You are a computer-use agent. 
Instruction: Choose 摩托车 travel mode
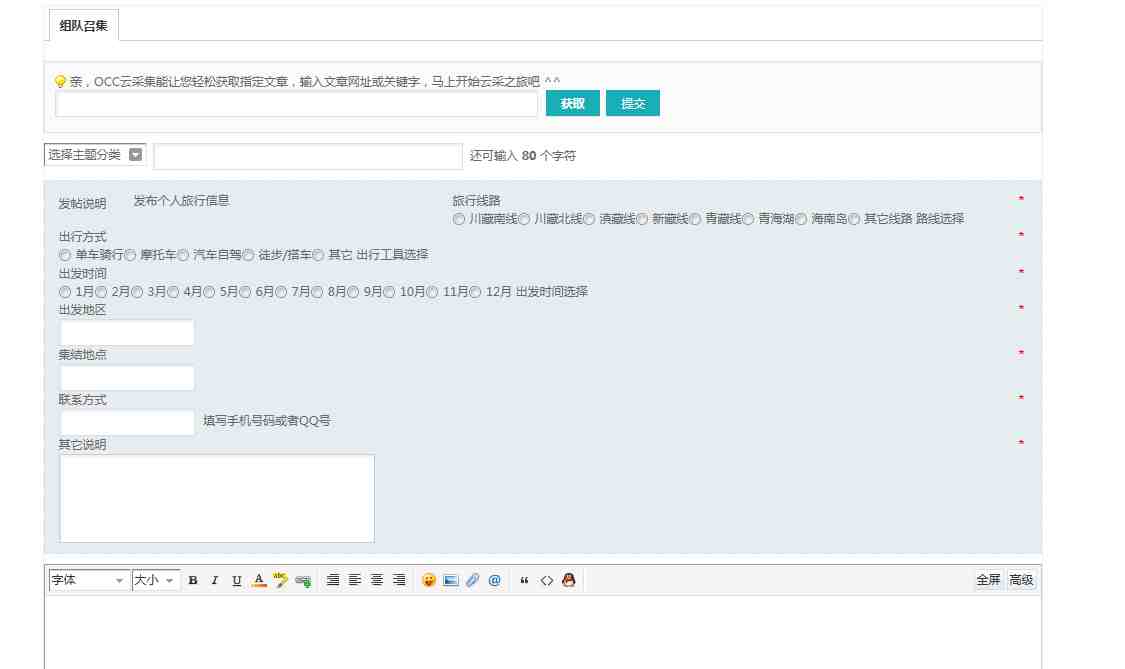130,255
